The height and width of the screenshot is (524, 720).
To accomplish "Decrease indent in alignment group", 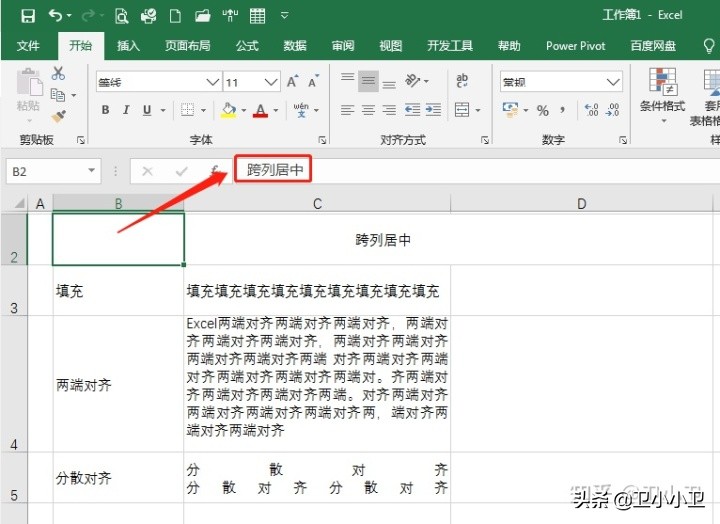I will point(412,110).
